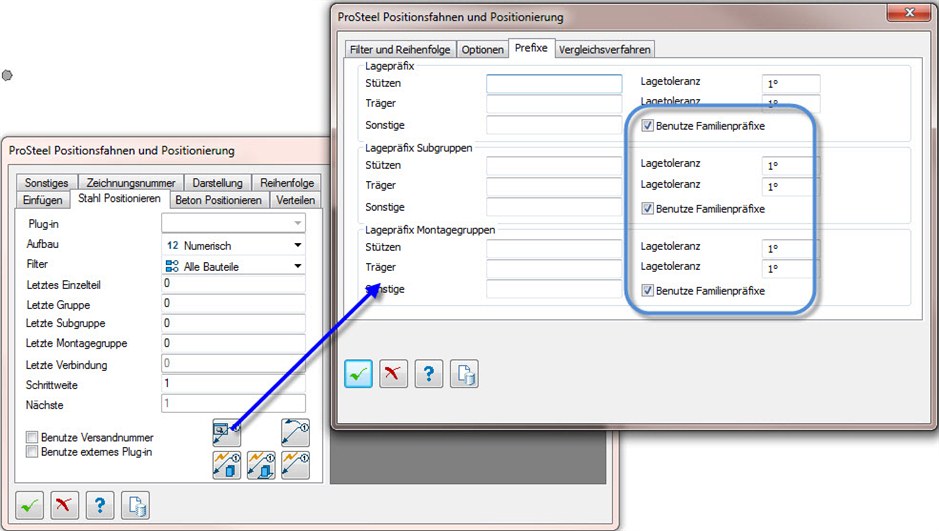Click Letzte Montagegruppe input field
The width and height of the screenshot is (939, 531).
pyautogui.click(x=234, y=343)
